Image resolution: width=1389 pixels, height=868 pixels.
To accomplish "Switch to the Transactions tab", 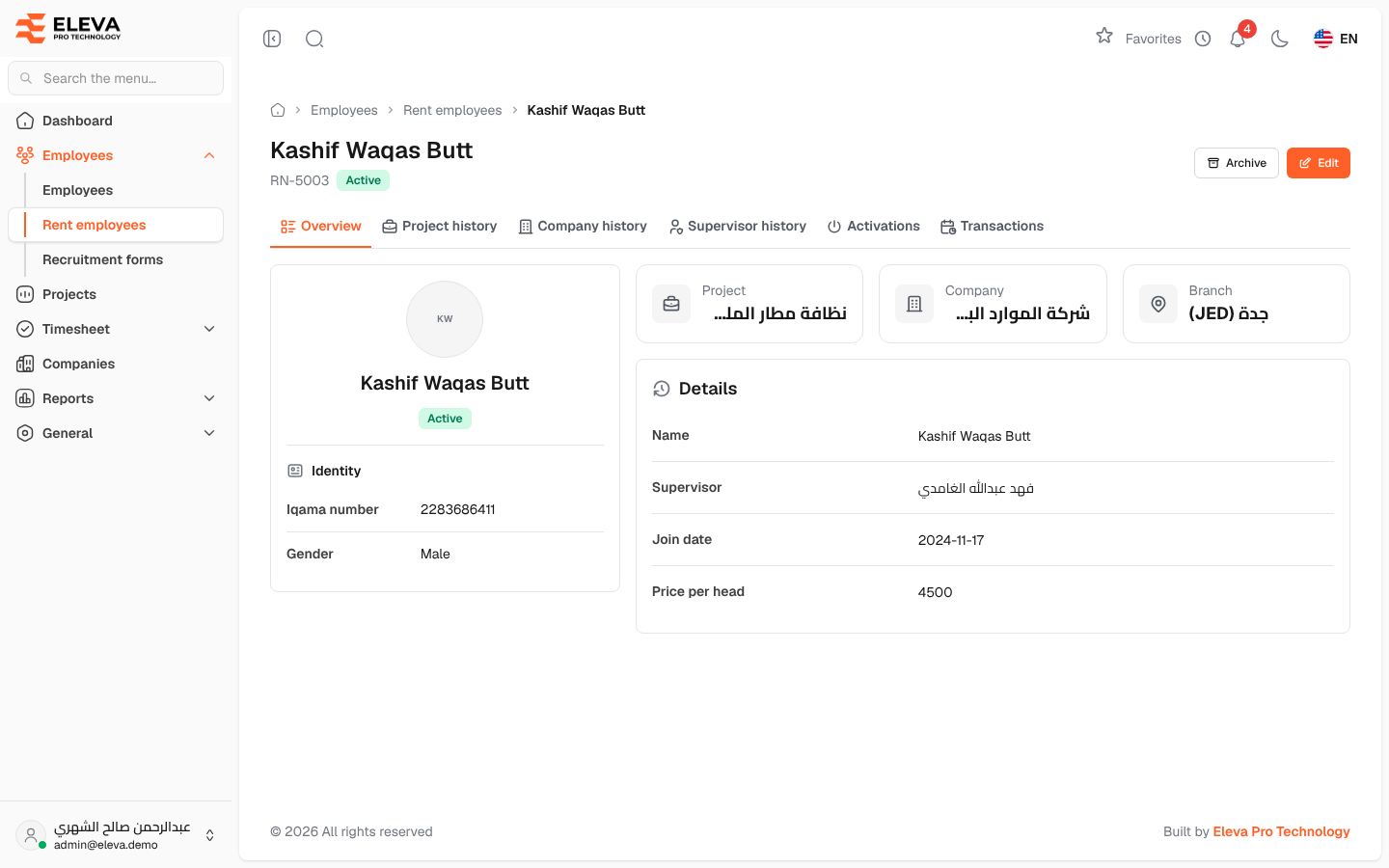I will pos(993,227).
